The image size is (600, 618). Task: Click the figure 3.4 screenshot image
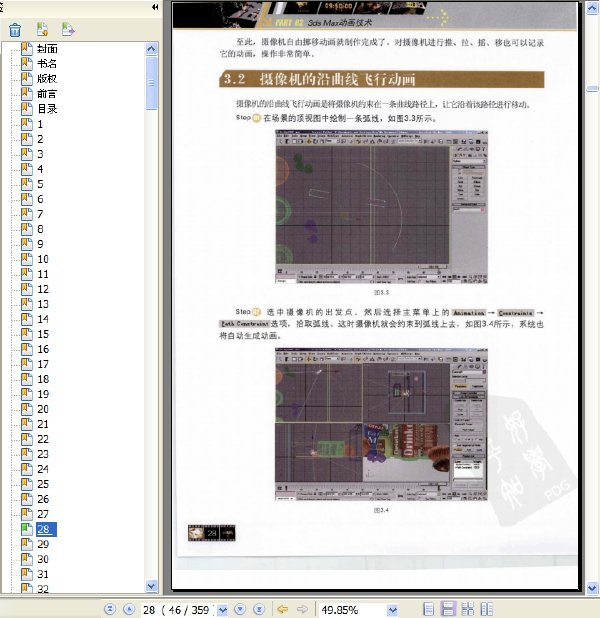tap(381, 424)
